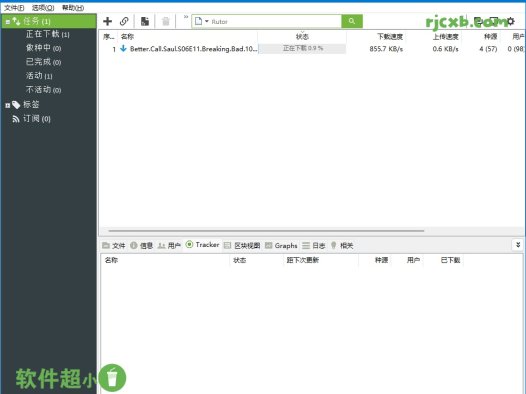
Task: Sort by 用户 column in torrent list
Action: pyautogui.click(x=518, y=37)
